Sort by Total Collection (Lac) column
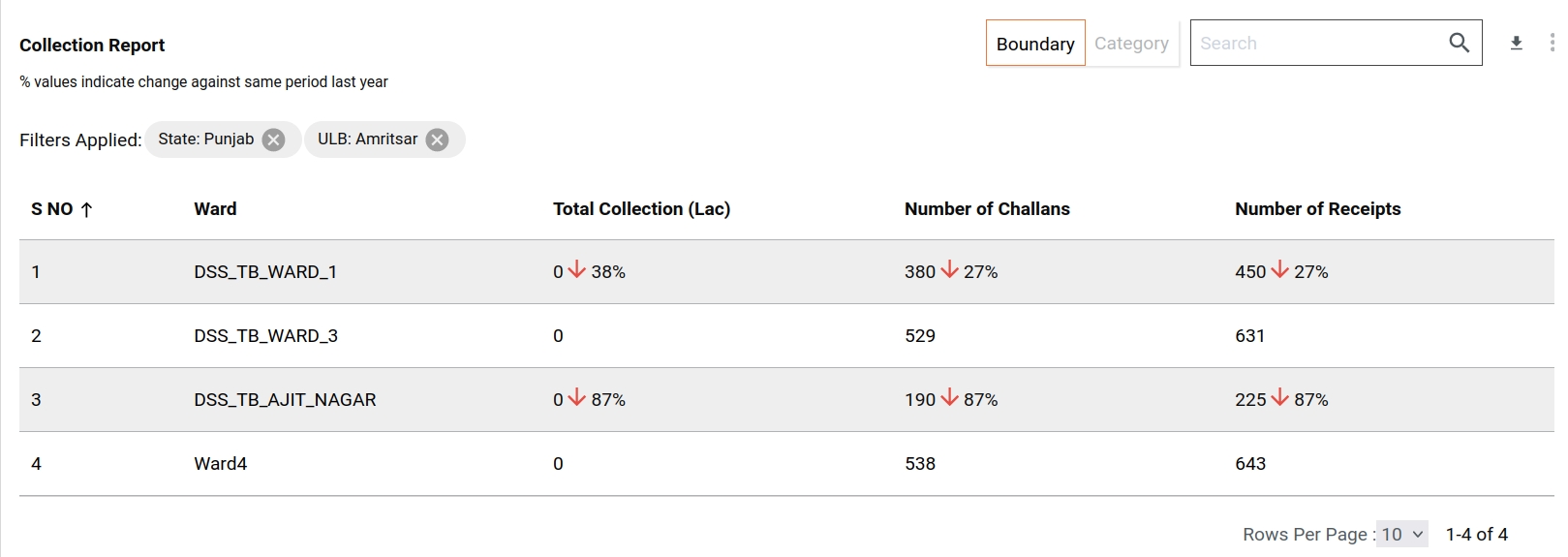This screenshot has height=557, width=1568. click(641, 209)
